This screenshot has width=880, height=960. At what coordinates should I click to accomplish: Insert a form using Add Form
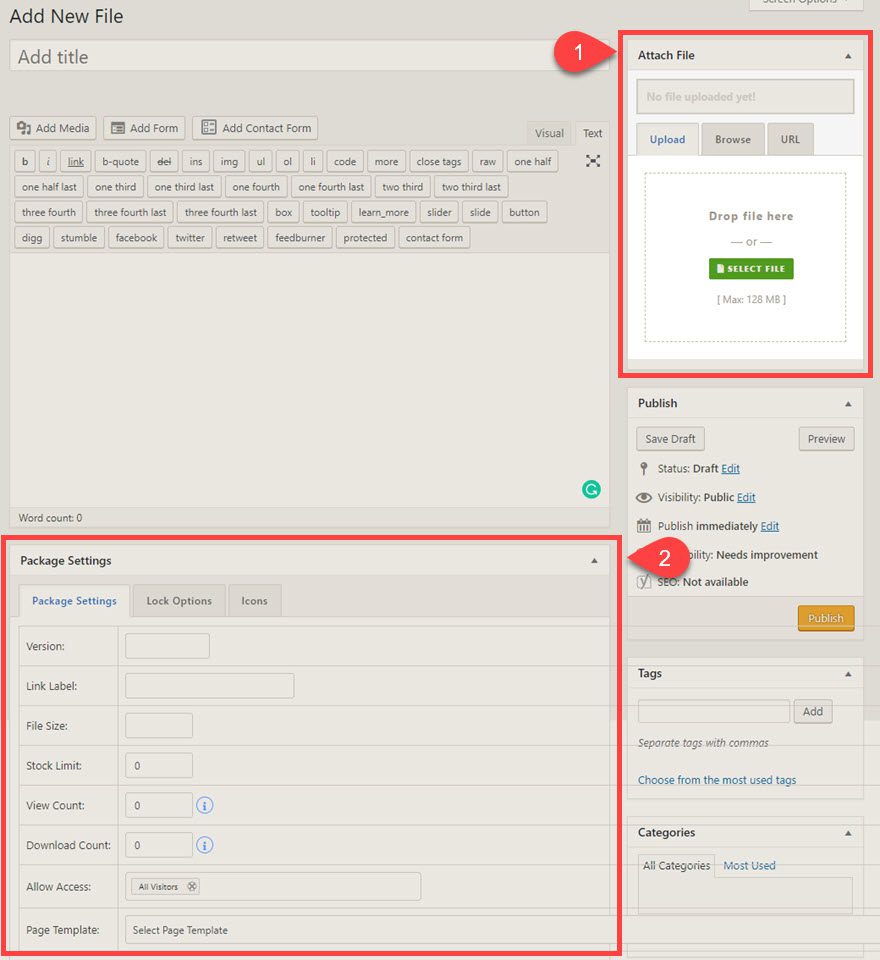tap(143, 128)
